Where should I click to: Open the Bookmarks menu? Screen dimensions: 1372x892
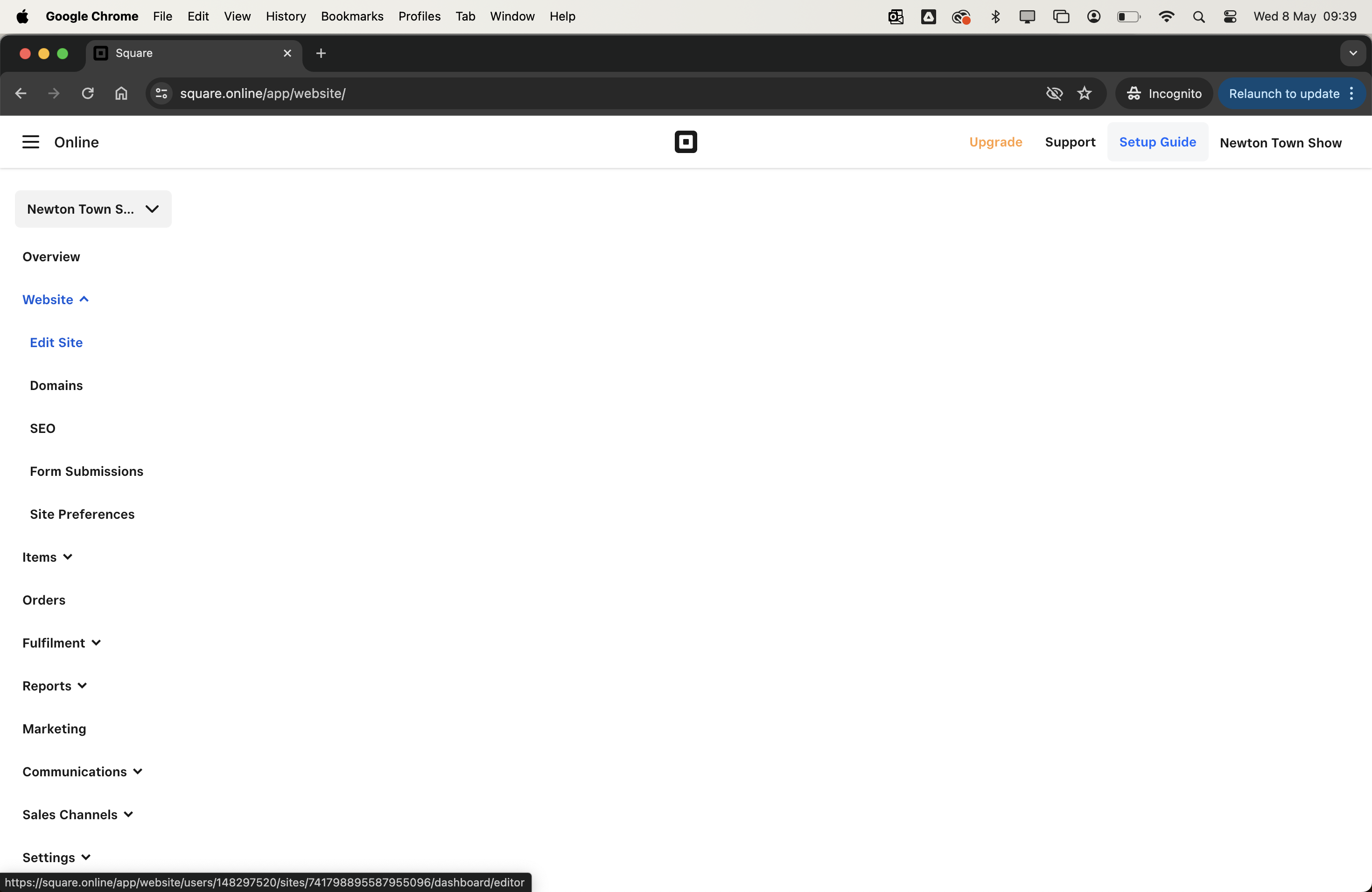[352, 17]
